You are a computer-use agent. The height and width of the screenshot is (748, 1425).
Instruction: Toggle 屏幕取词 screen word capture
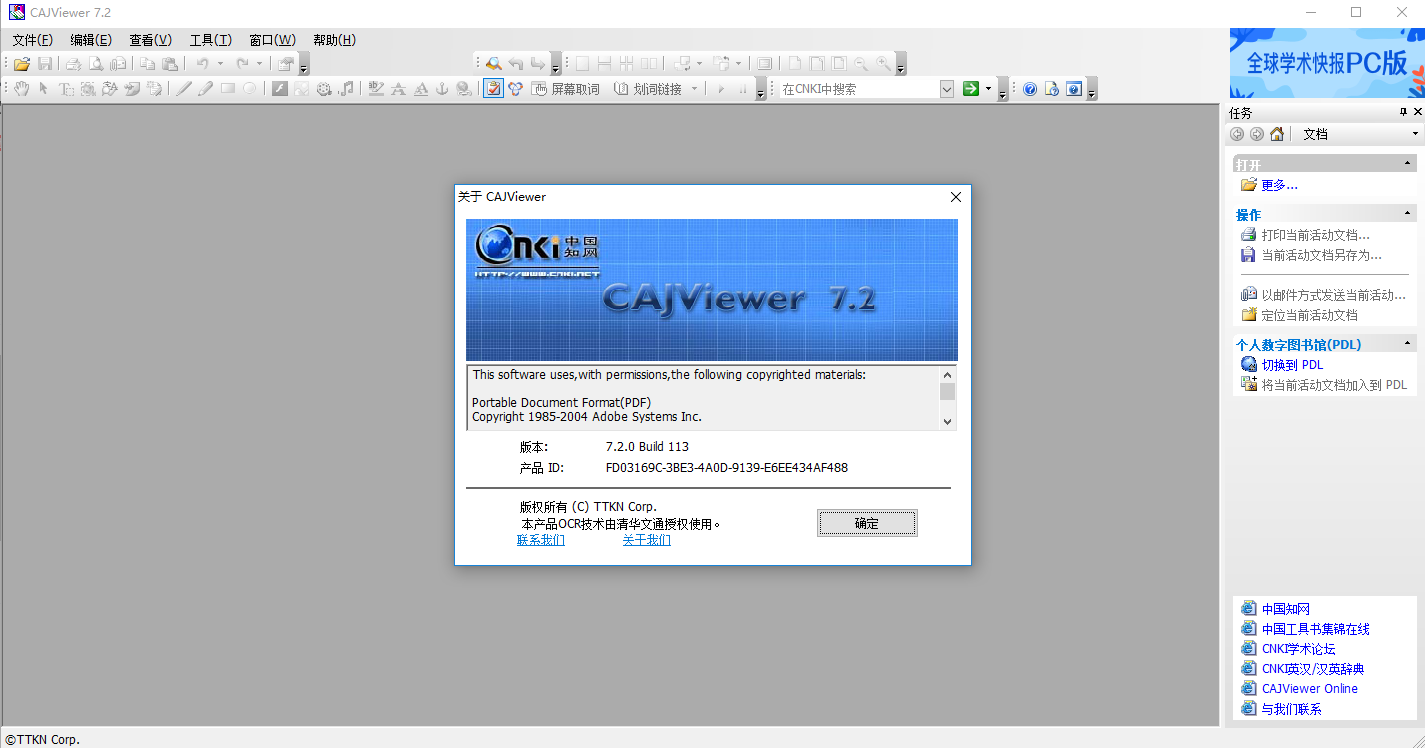pos(565,89)
